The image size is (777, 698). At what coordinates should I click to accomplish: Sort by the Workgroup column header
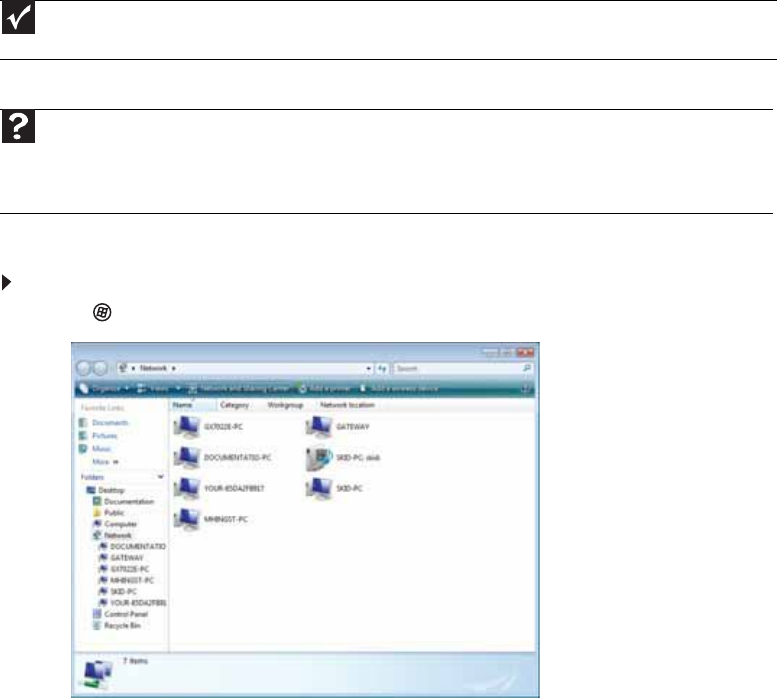[x=285, y=405]
